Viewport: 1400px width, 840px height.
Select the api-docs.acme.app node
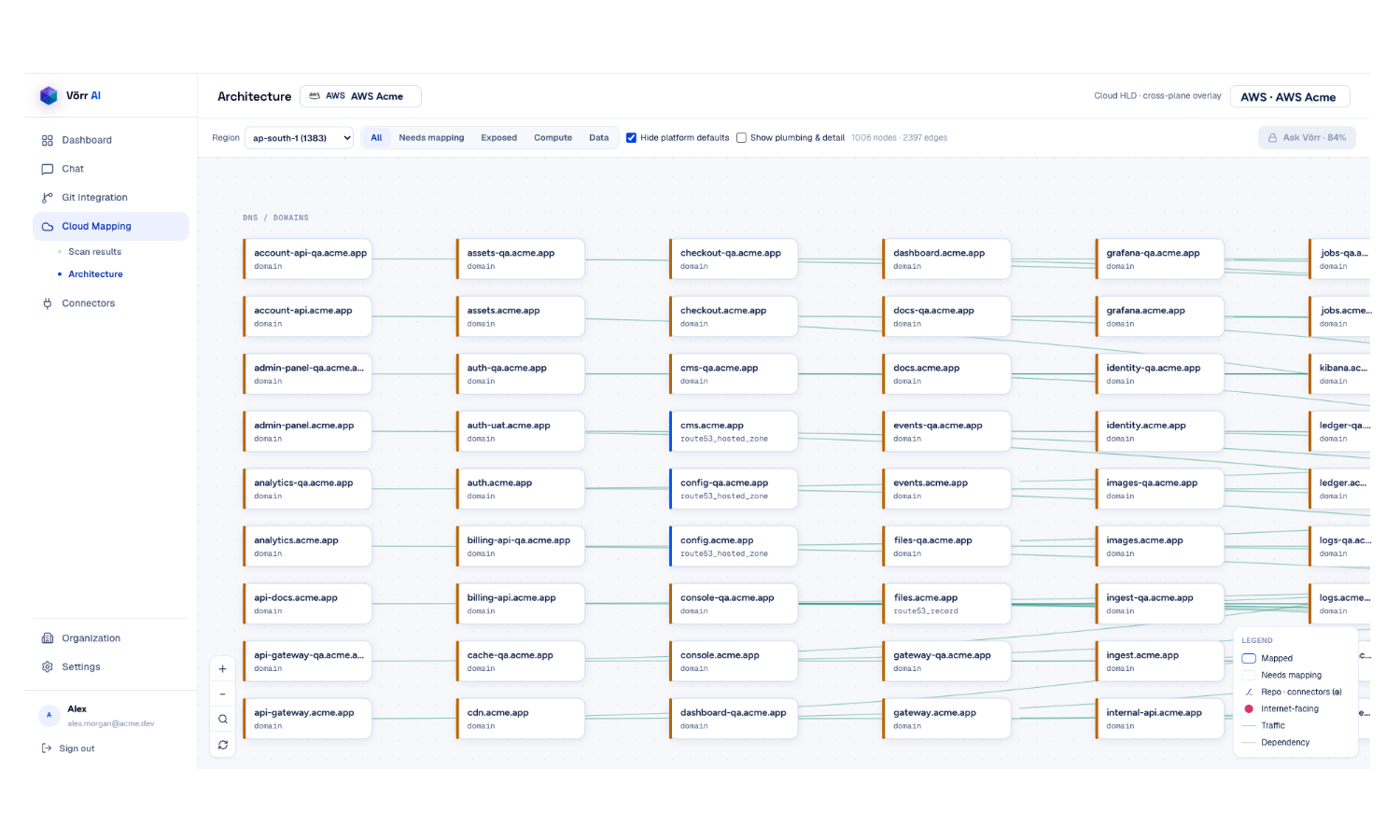(307, 604)
